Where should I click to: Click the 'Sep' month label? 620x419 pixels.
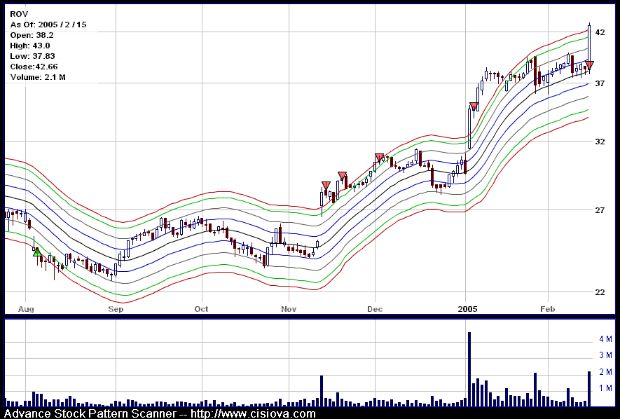coord(115,309)
